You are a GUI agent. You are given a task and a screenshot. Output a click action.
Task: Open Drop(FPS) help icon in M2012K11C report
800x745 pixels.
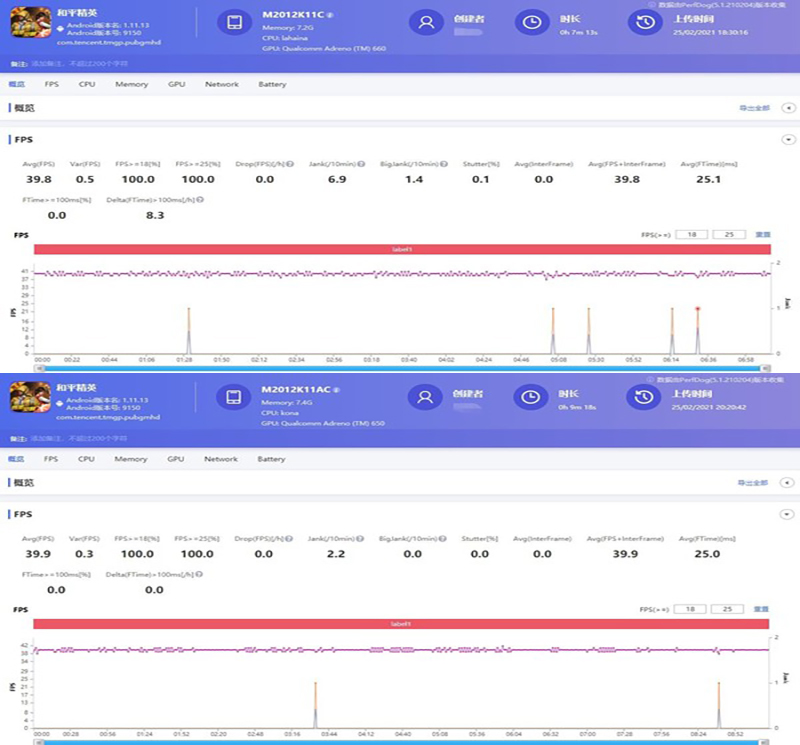pyautogui.click(x=290, y=164)
